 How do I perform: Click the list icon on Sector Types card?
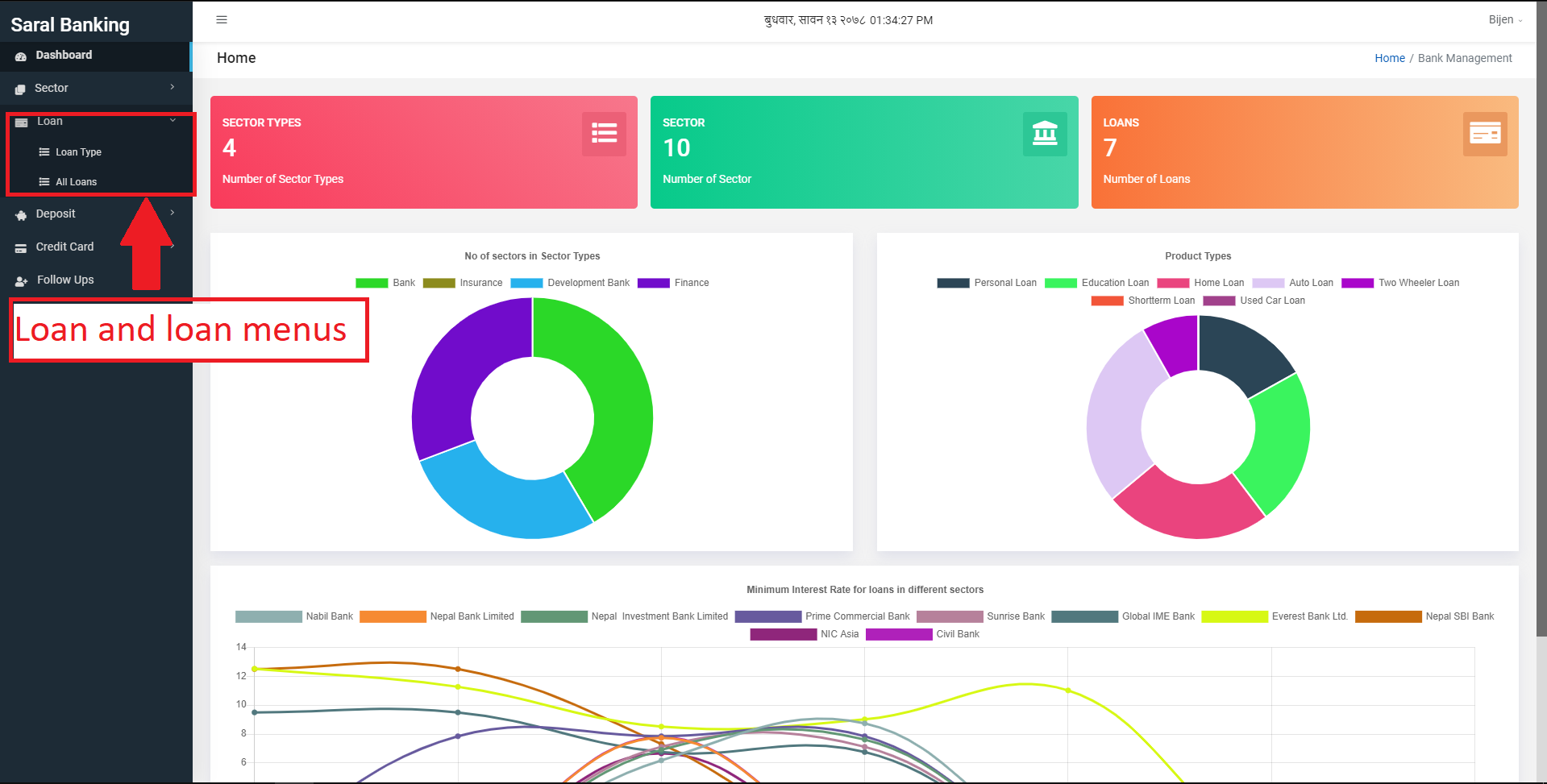coord(604,134)
